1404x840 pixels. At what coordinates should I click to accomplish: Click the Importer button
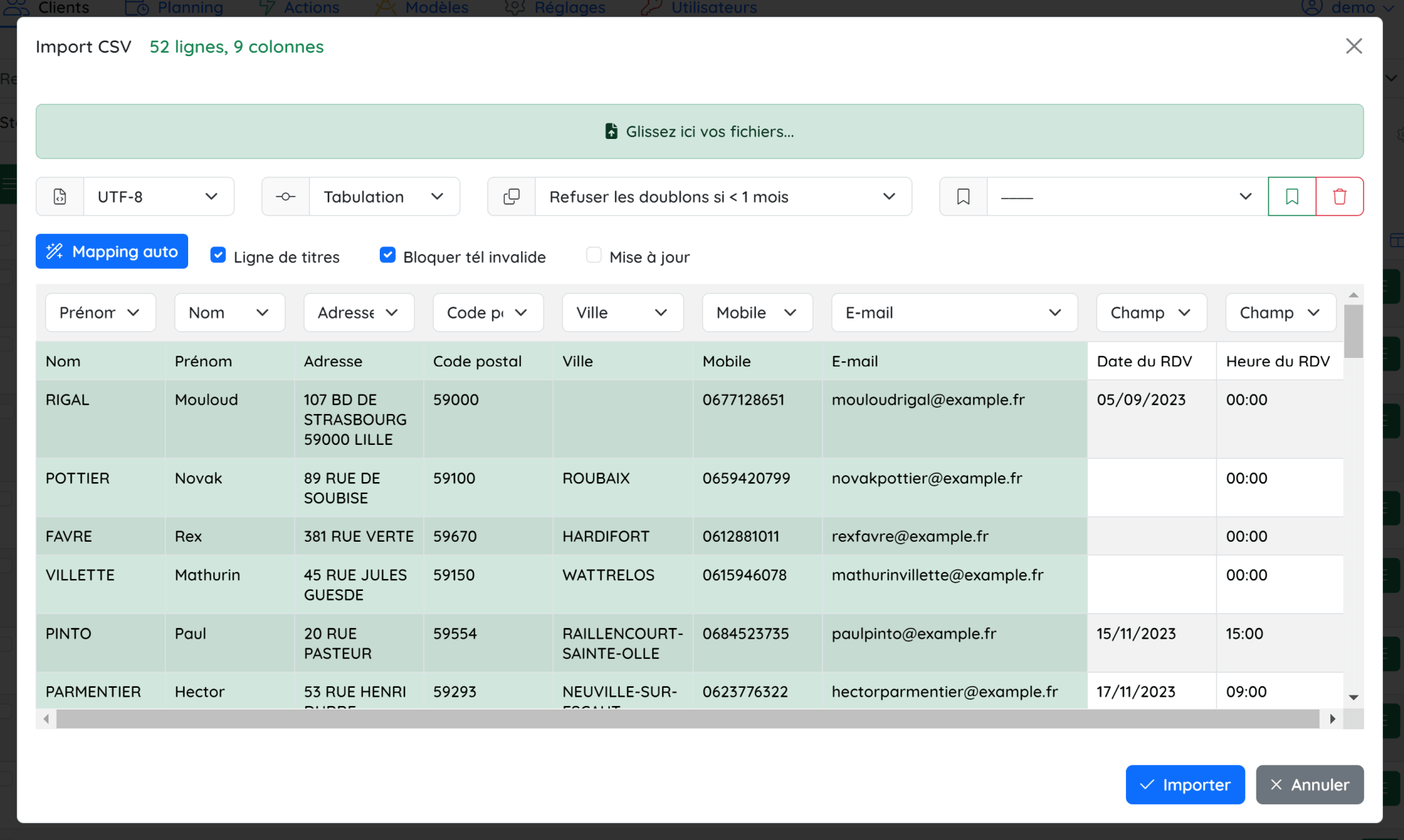click(x=1185, y=785)
